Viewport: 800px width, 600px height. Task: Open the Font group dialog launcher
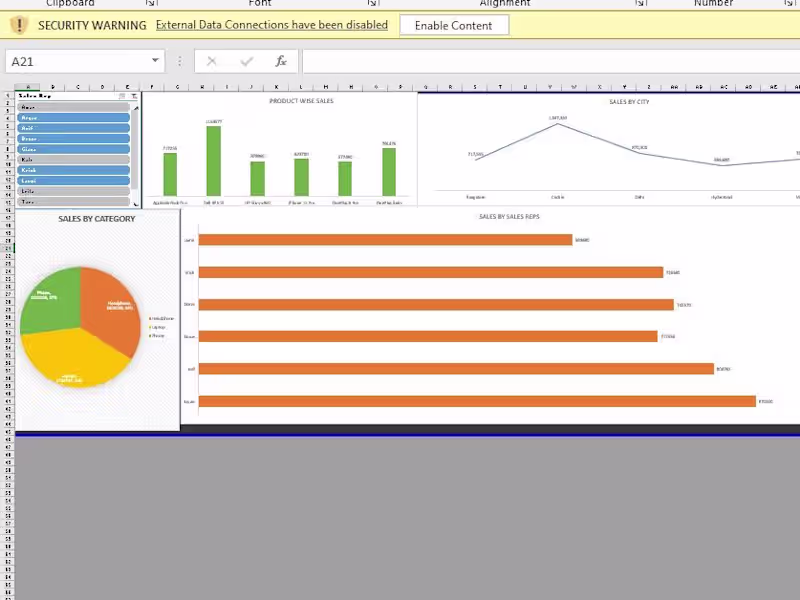[373, 3]
